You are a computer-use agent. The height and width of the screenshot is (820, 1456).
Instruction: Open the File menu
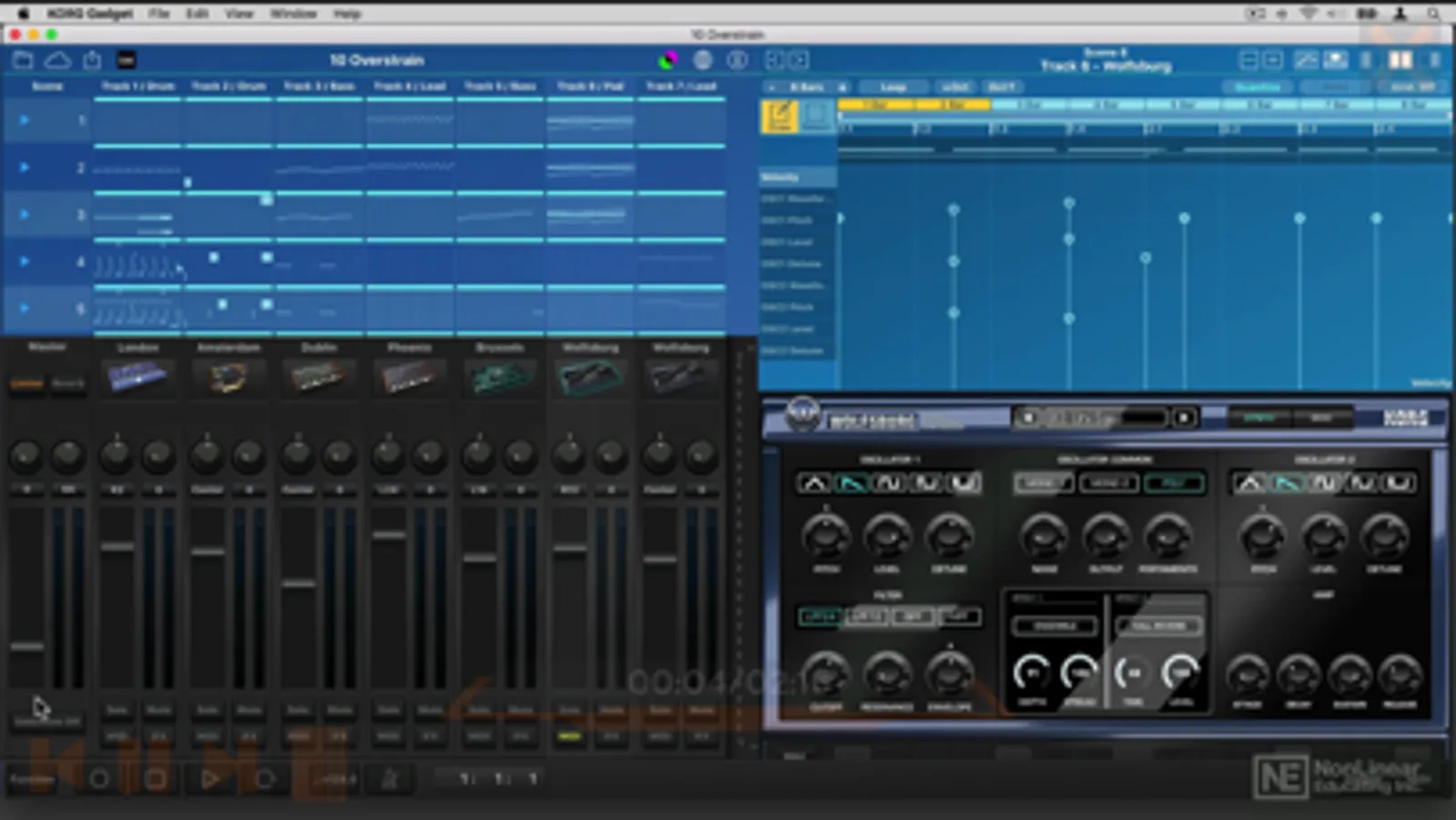pos(158,14)
